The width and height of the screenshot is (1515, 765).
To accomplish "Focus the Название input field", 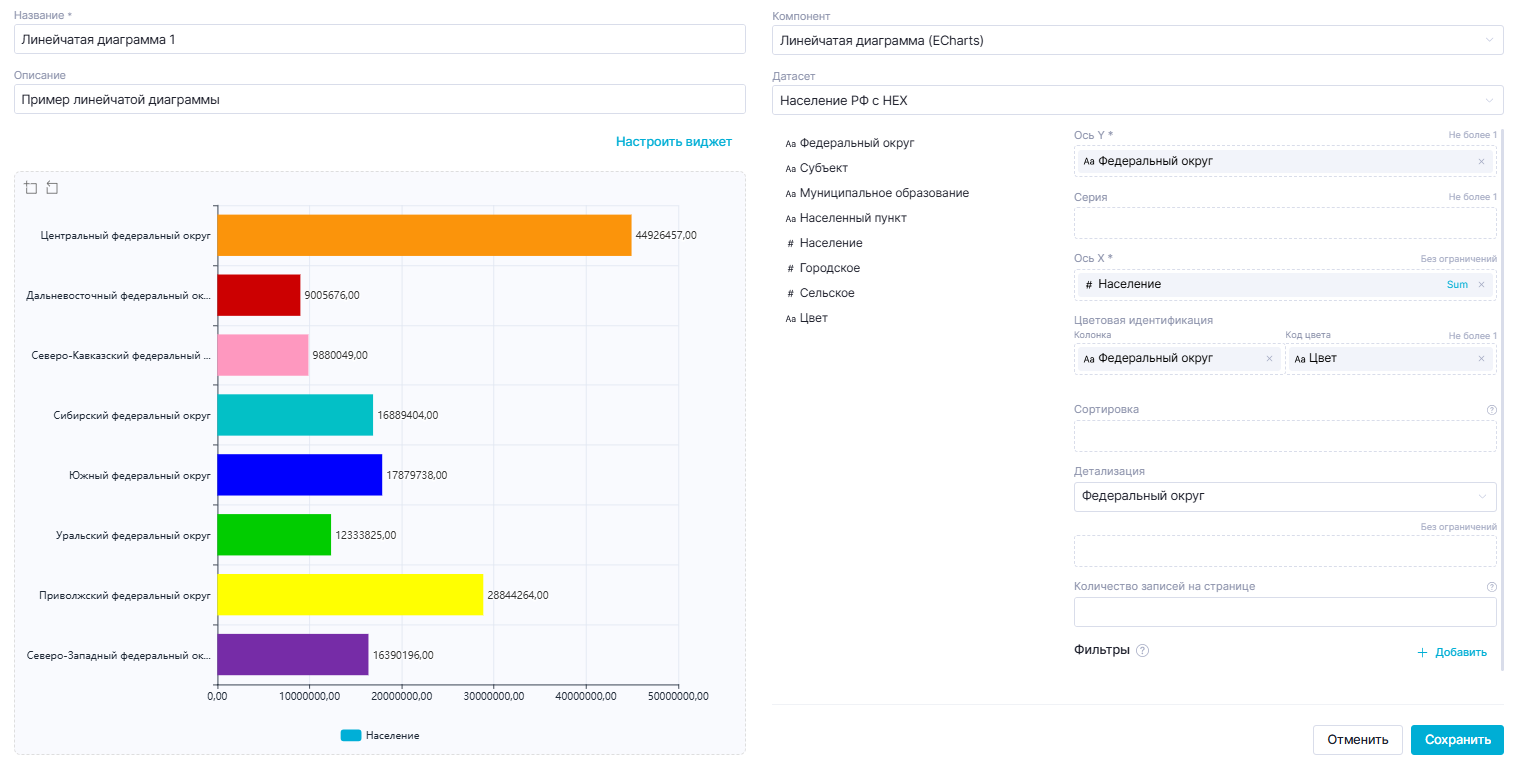I will [380, 39].
